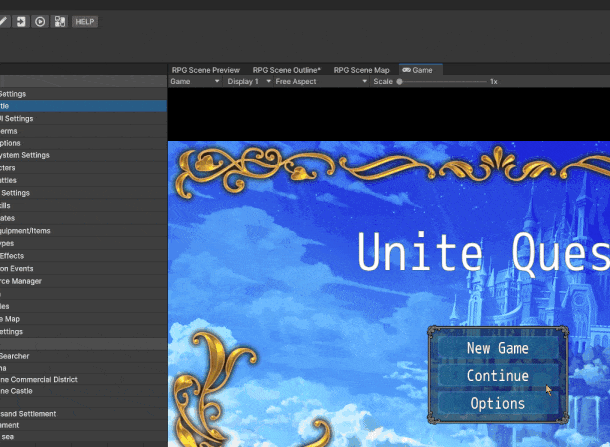Click the import arrow toolbar icon
The width and height of the screenshot is (610, 447).
(x=21, y=21)
